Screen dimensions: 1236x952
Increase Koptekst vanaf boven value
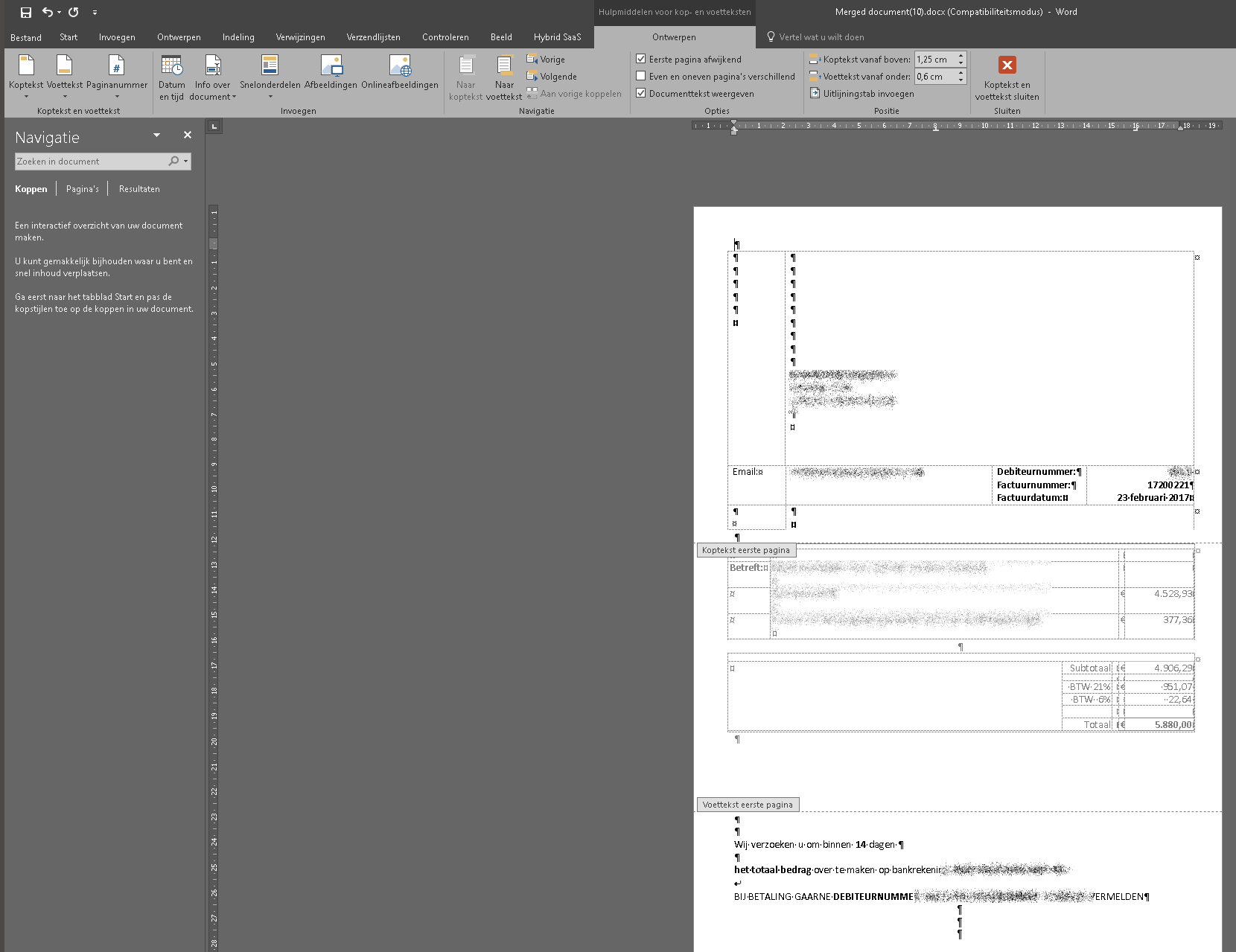click(x=961, y=55)
